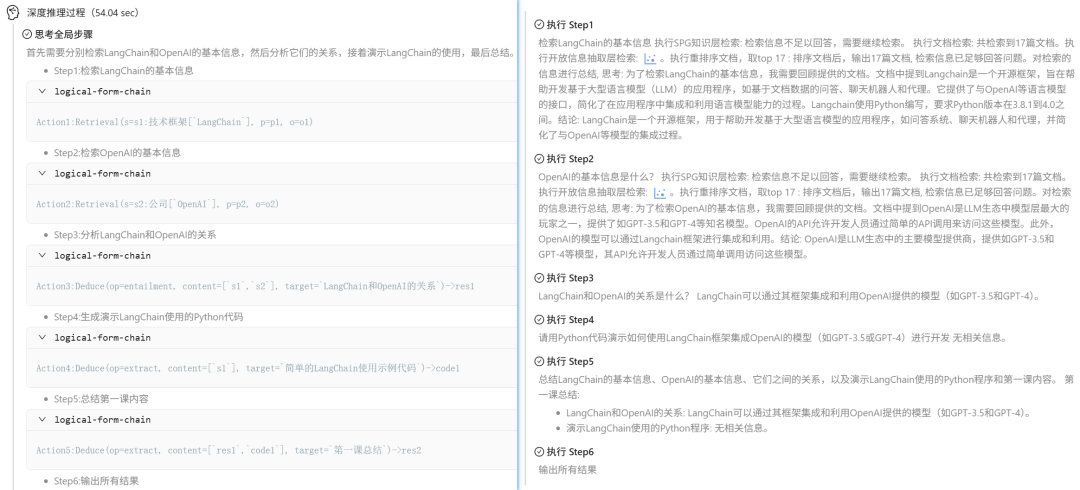Click the check-circle icon beside 执行 Step4
Image resolution: width=1080 pixels, height=490 pixels.
[x=539, y=320]
